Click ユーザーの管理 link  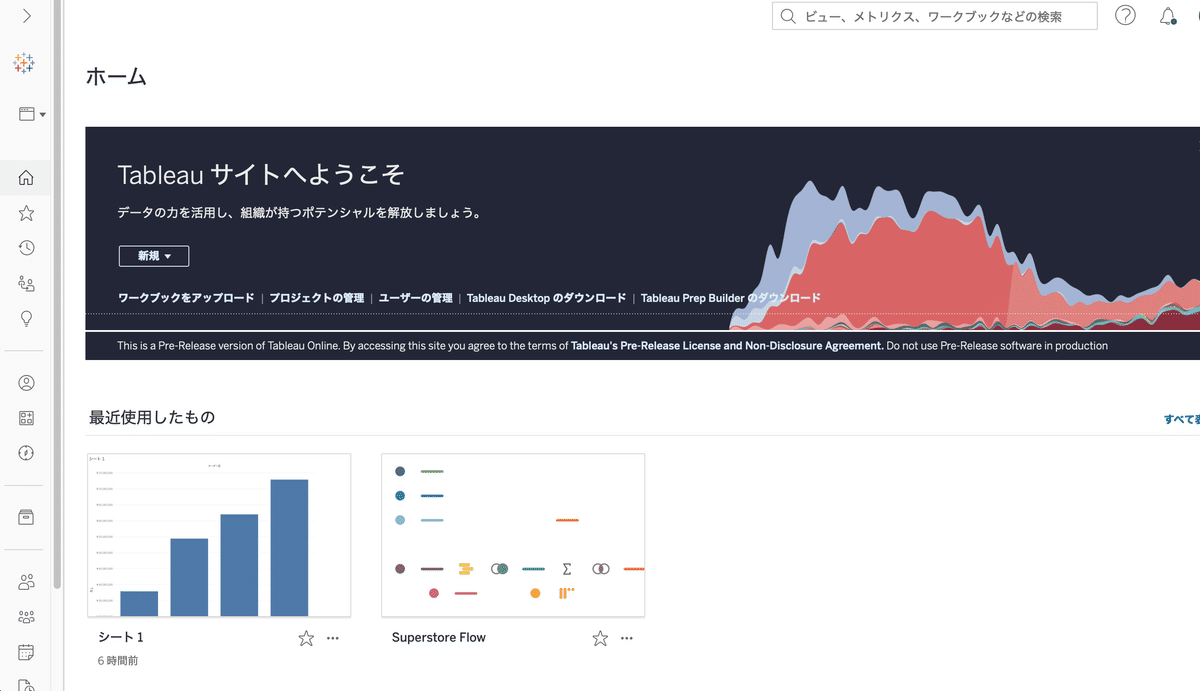(415, 298)
